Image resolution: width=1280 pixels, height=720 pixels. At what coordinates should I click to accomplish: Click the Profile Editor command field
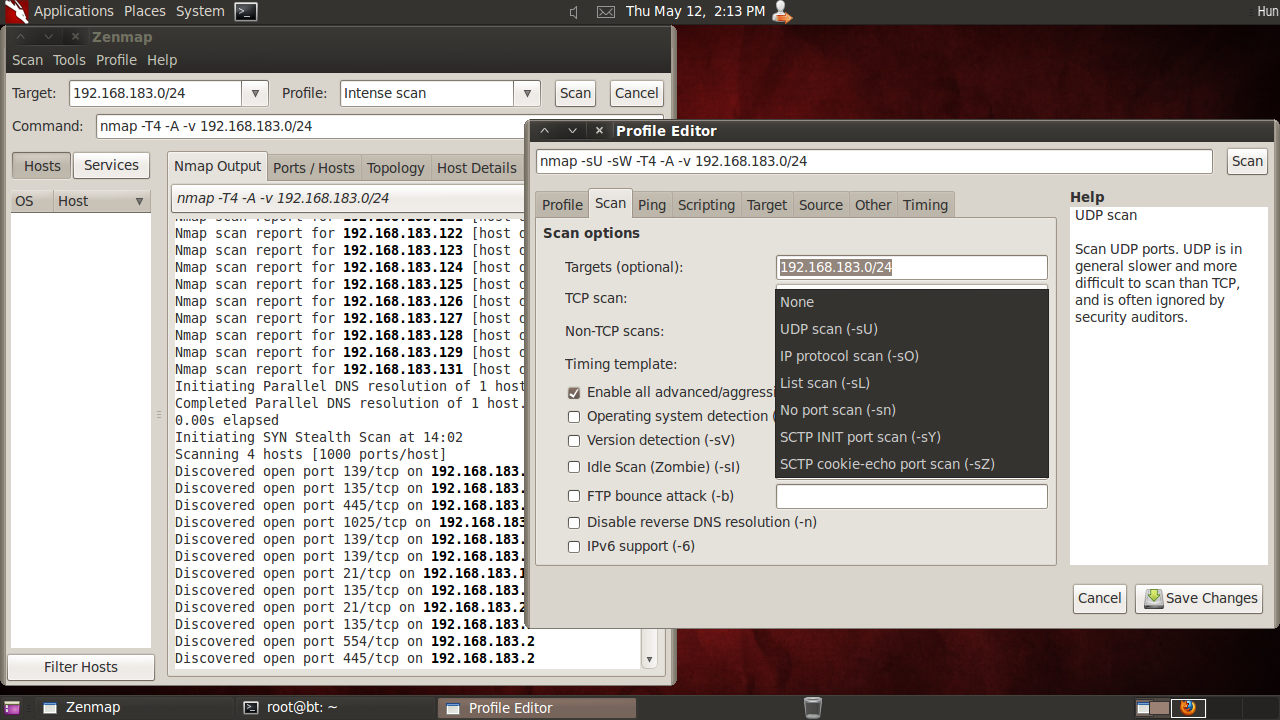[874, 161]
